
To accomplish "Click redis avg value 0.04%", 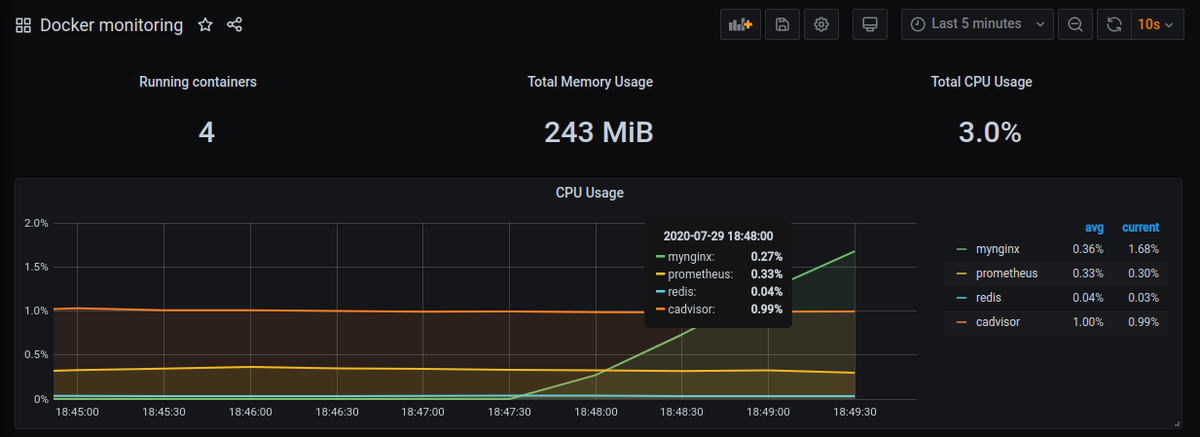I will pyautogui.click(x=1088, y=297).
